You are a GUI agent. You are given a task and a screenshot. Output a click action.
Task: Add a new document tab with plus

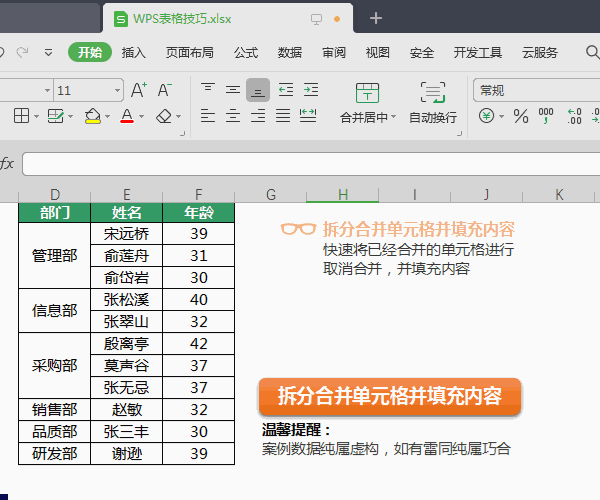coord(376,18)
